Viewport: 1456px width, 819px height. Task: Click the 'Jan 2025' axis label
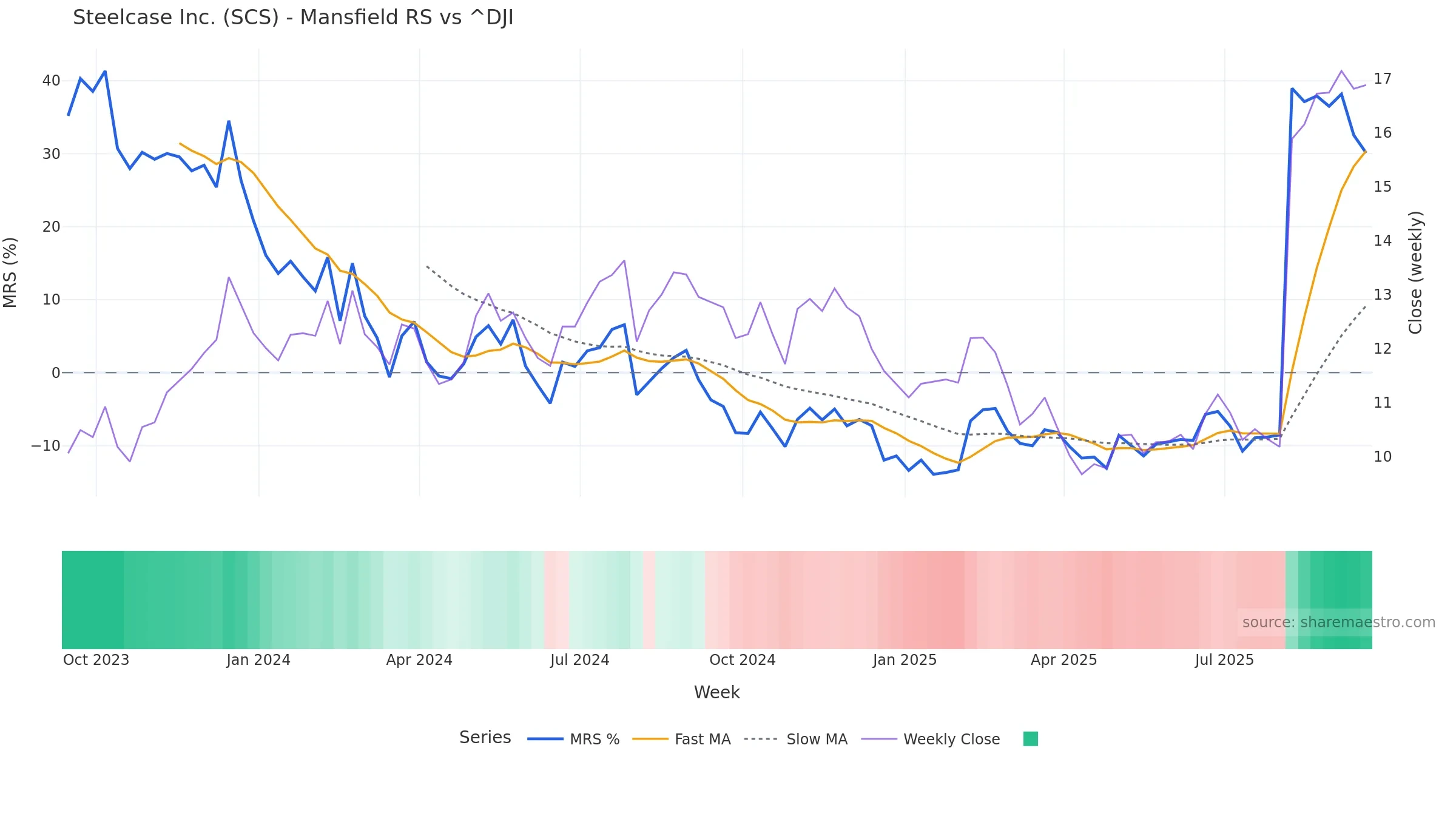click(905, 660)
